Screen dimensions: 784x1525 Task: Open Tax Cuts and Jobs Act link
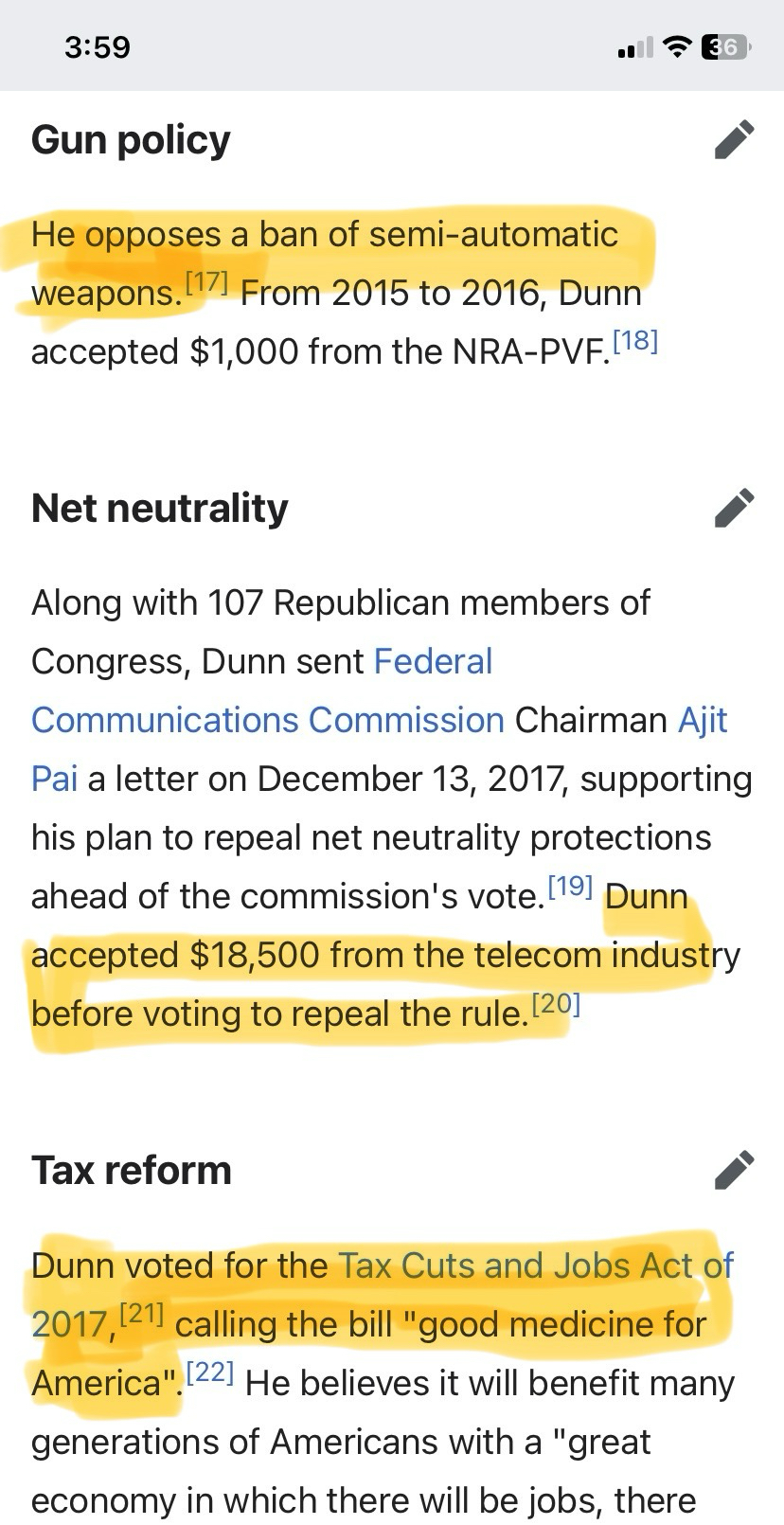[535, 1265]
